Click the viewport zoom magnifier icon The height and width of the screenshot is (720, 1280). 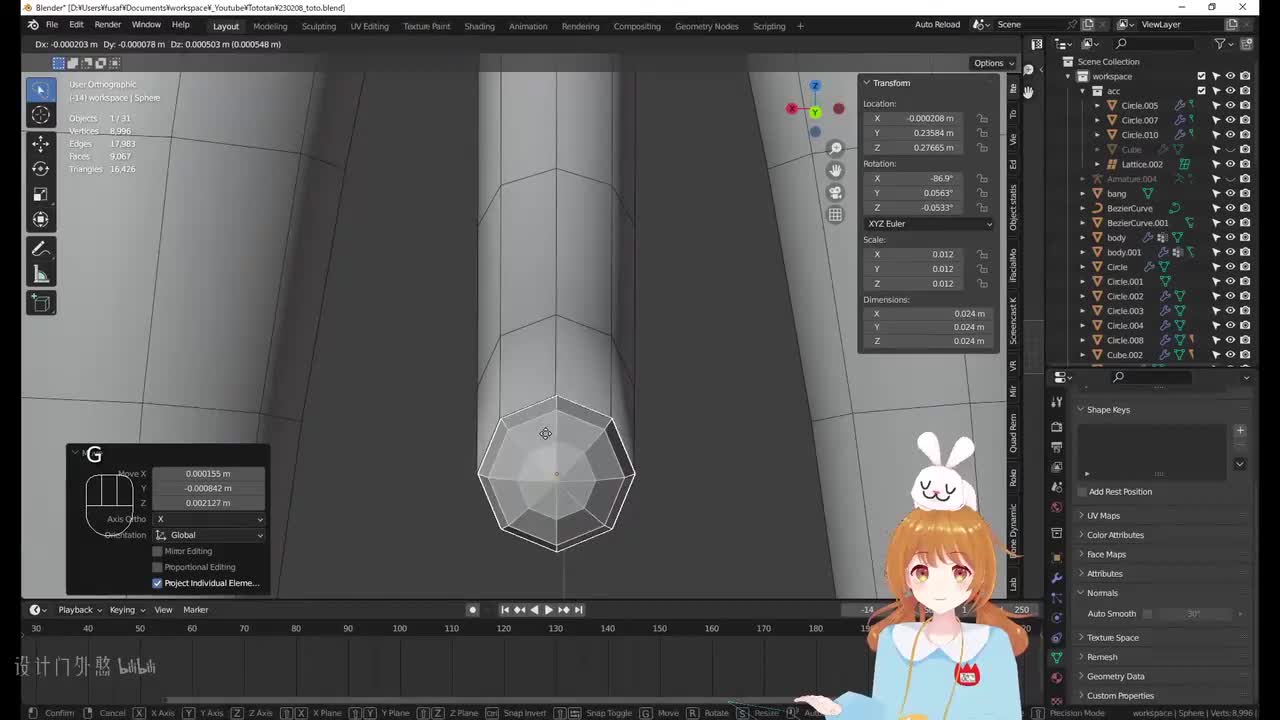[x=835, y=149]
